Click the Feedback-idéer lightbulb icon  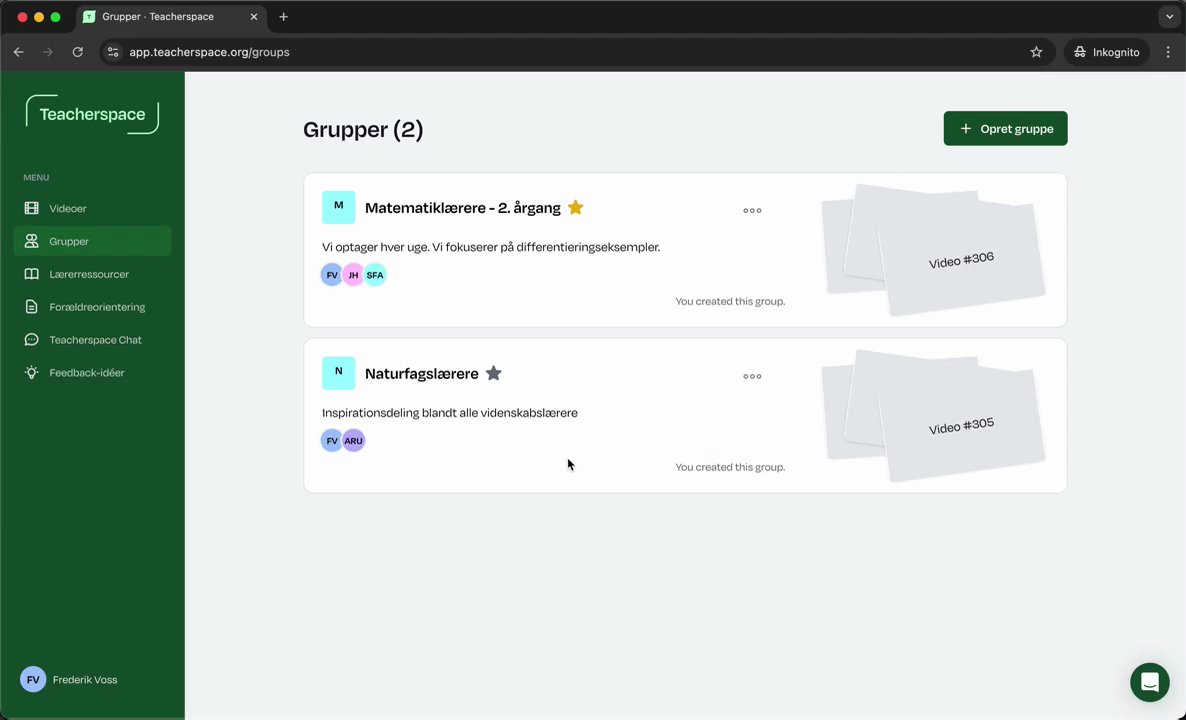[x=31, y=372]
